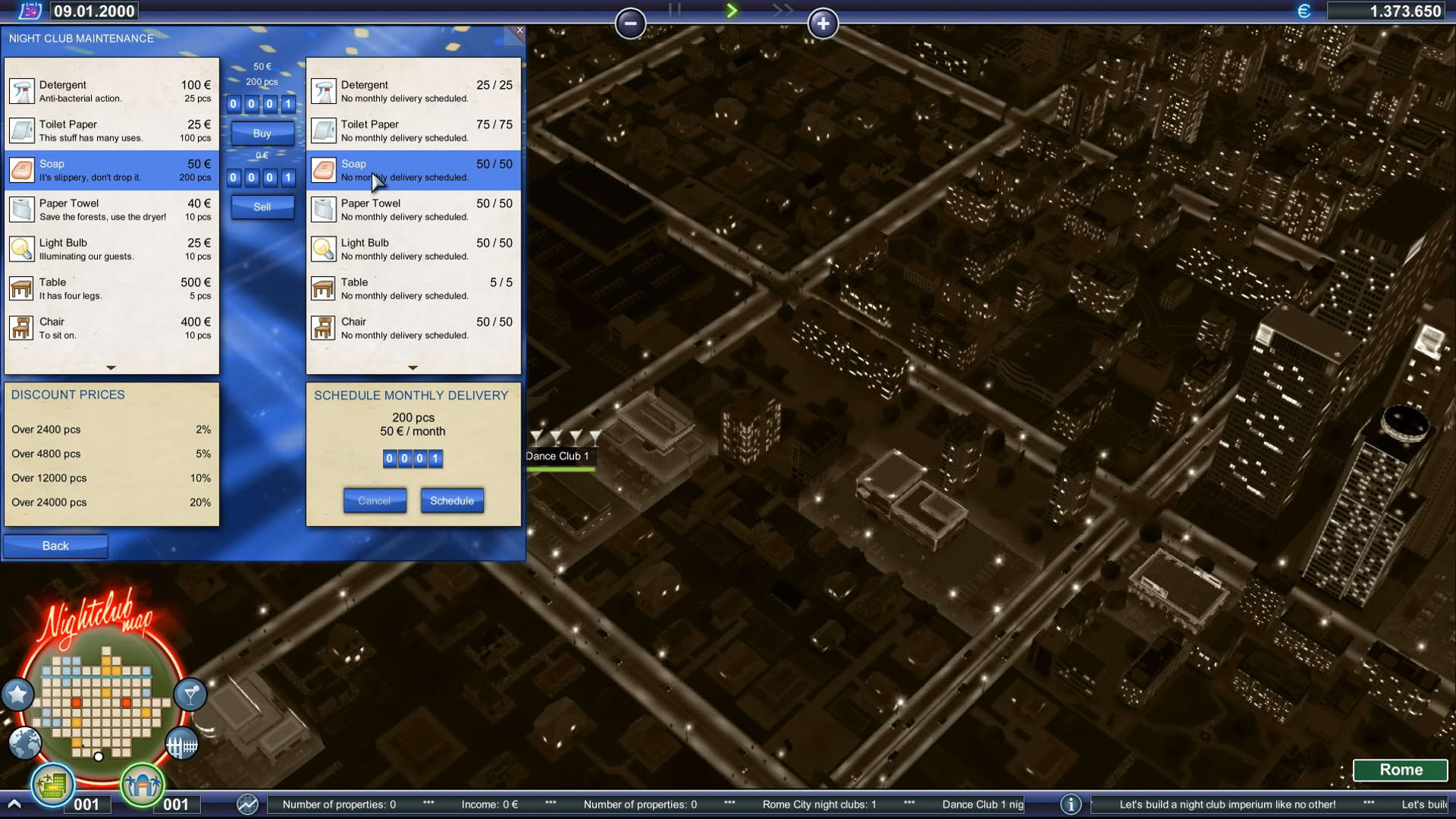Screen dimensions: 1456x819
Task: Close the Night Club Maintenance panel
Action: click(x=519, y=30)
